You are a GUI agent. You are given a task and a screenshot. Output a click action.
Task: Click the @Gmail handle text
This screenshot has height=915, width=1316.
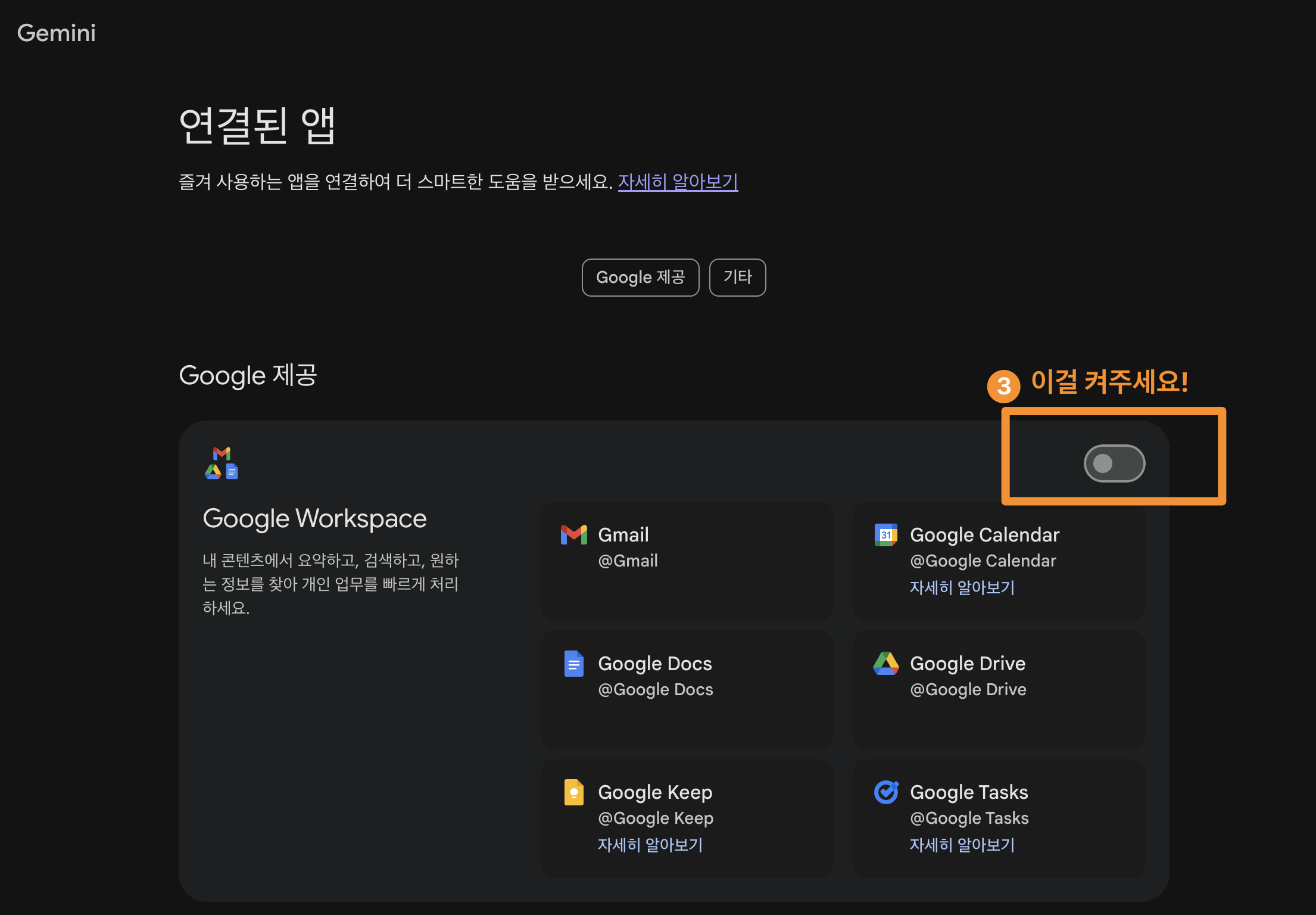pos(628,561)
